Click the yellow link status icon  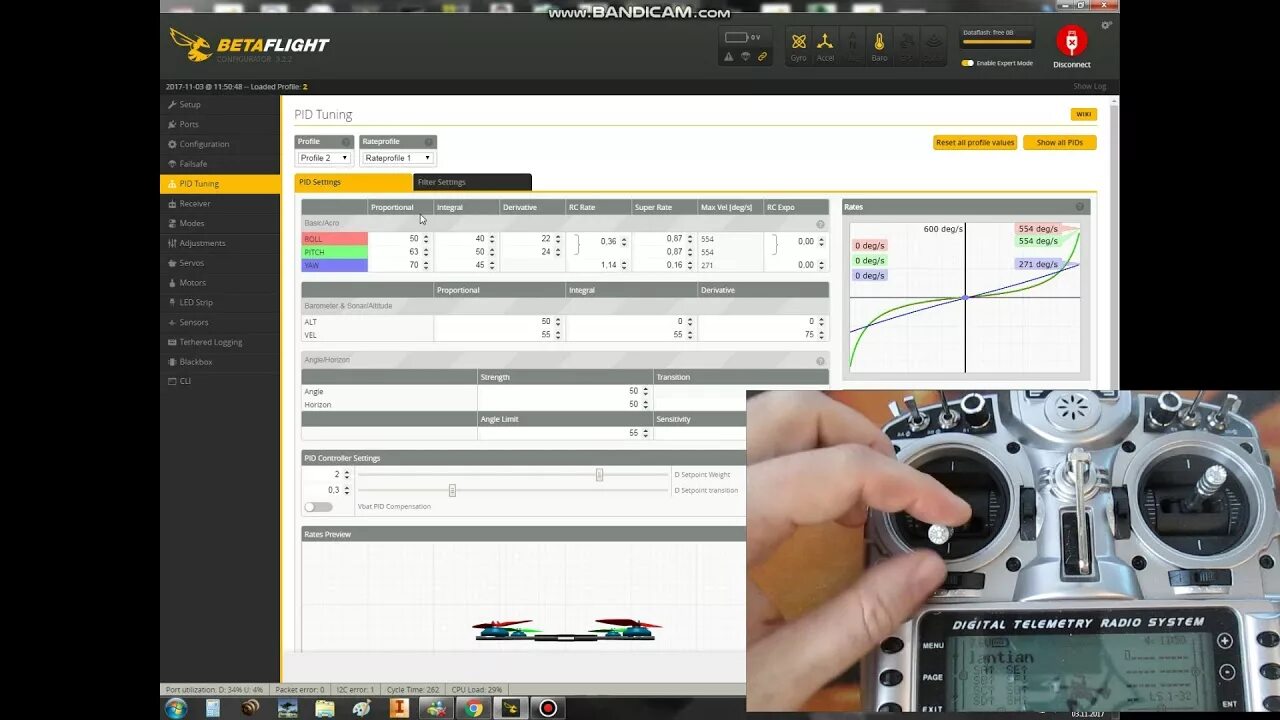point(762,57)
